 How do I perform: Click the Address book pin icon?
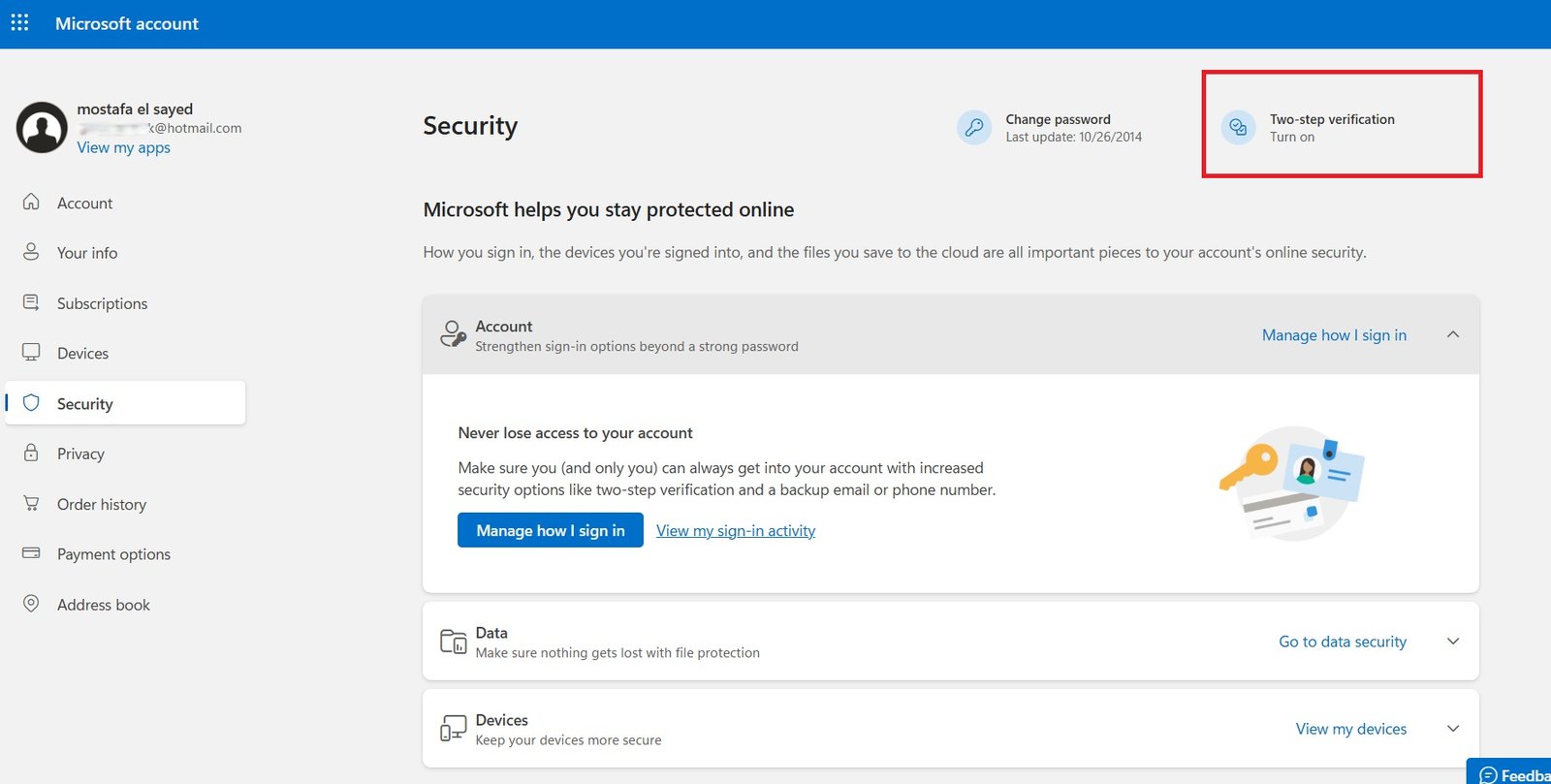(x=31, y=603)
